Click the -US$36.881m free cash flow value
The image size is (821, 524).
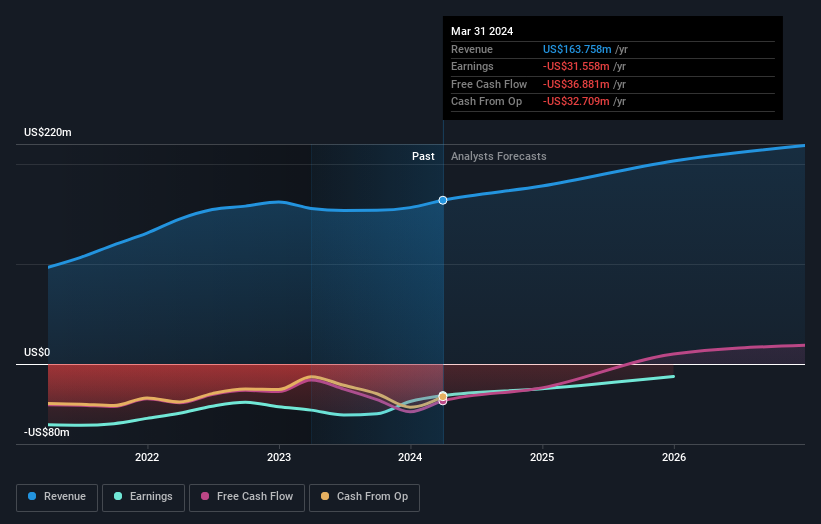coord(576,84)
